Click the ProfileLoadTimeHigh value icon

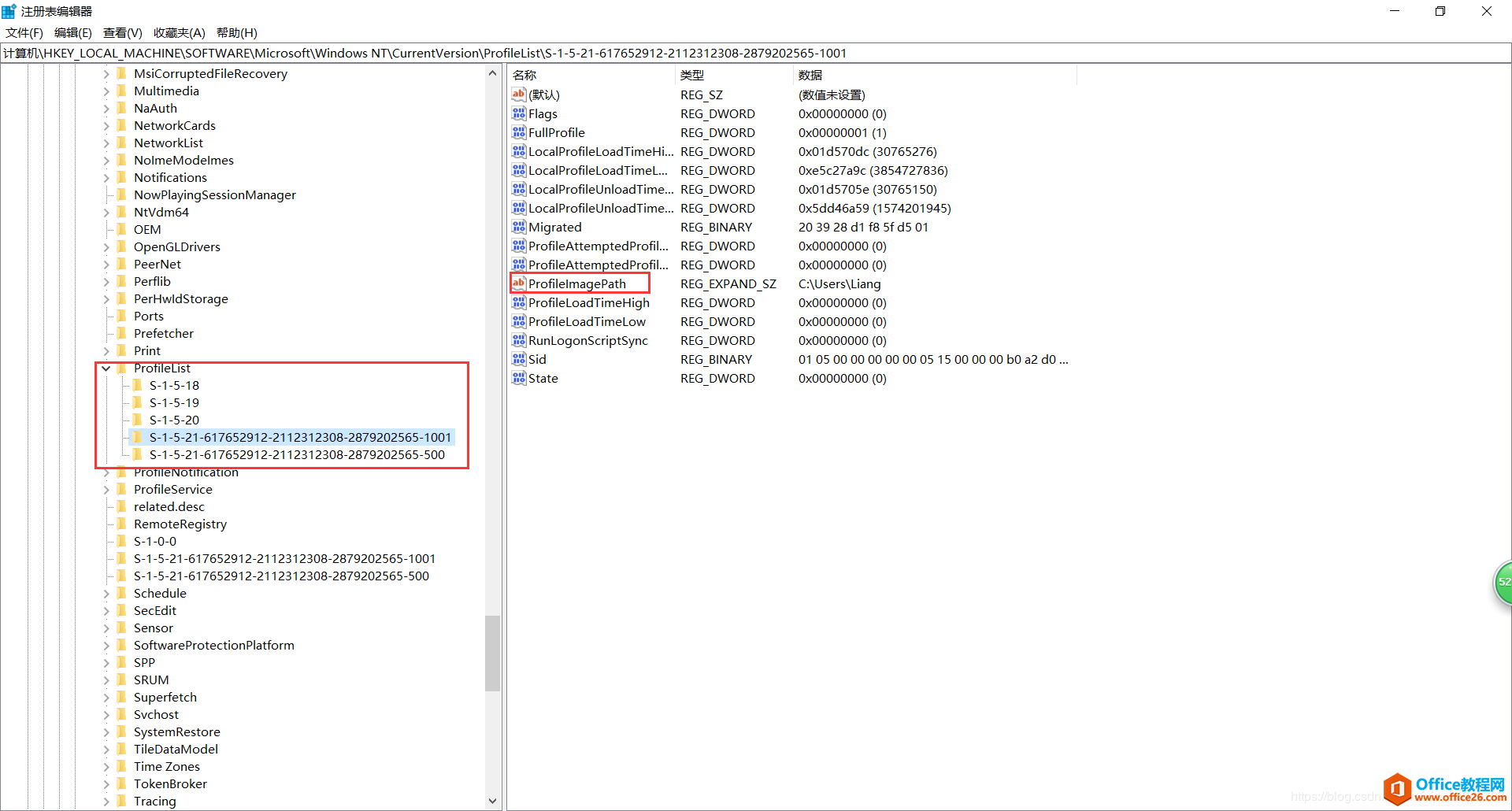(x=518, y=302)
